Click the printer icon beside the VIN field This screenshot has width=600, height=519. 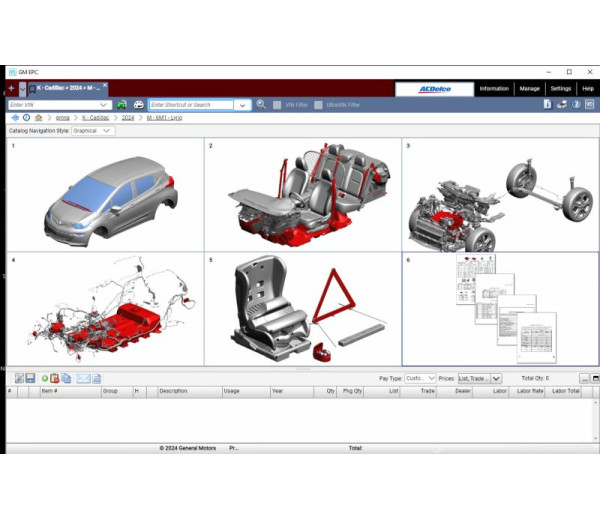137,104
